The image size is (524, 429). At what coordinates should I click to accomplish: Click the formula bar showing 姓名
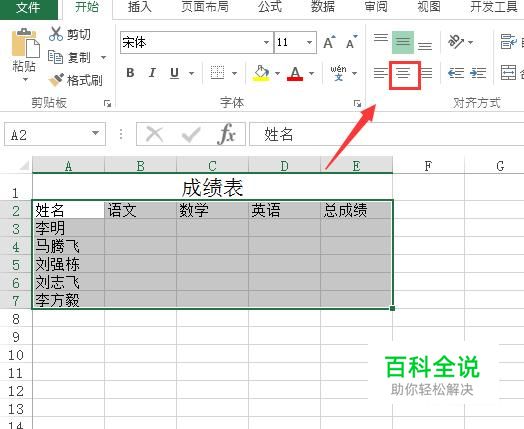click(x=387, y=134)
